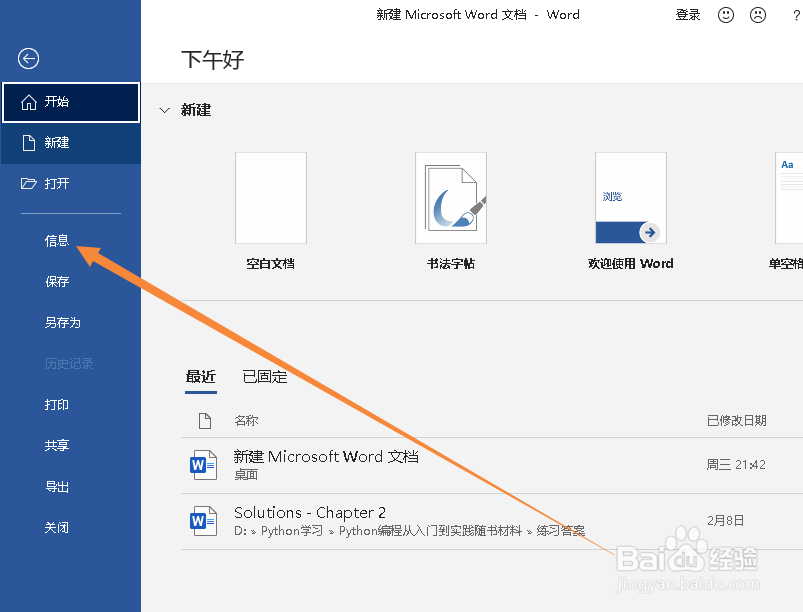Click the Word file icon of Solutions - Chapter 2
The image size is (803, 612).
[203, 521]
